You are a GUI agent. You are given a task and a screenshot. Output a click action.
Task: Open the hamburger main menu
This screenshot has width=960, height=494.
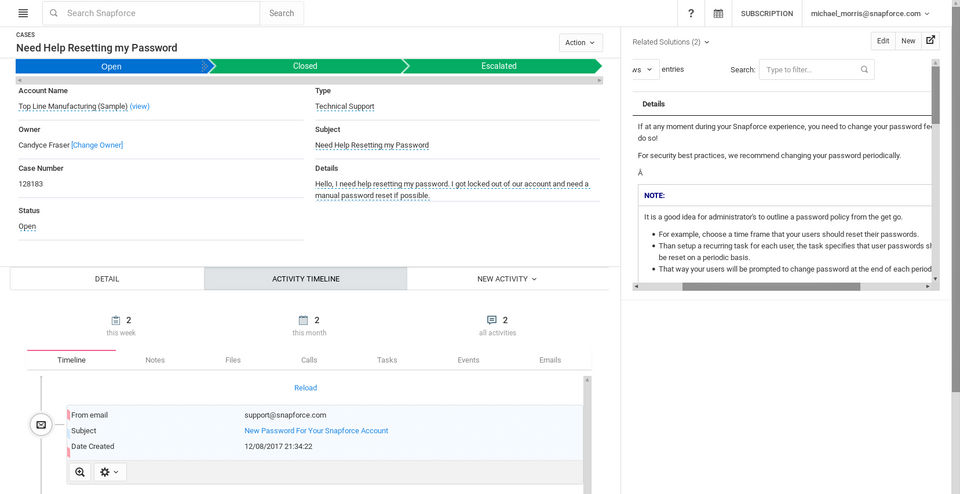pos(23,13)
